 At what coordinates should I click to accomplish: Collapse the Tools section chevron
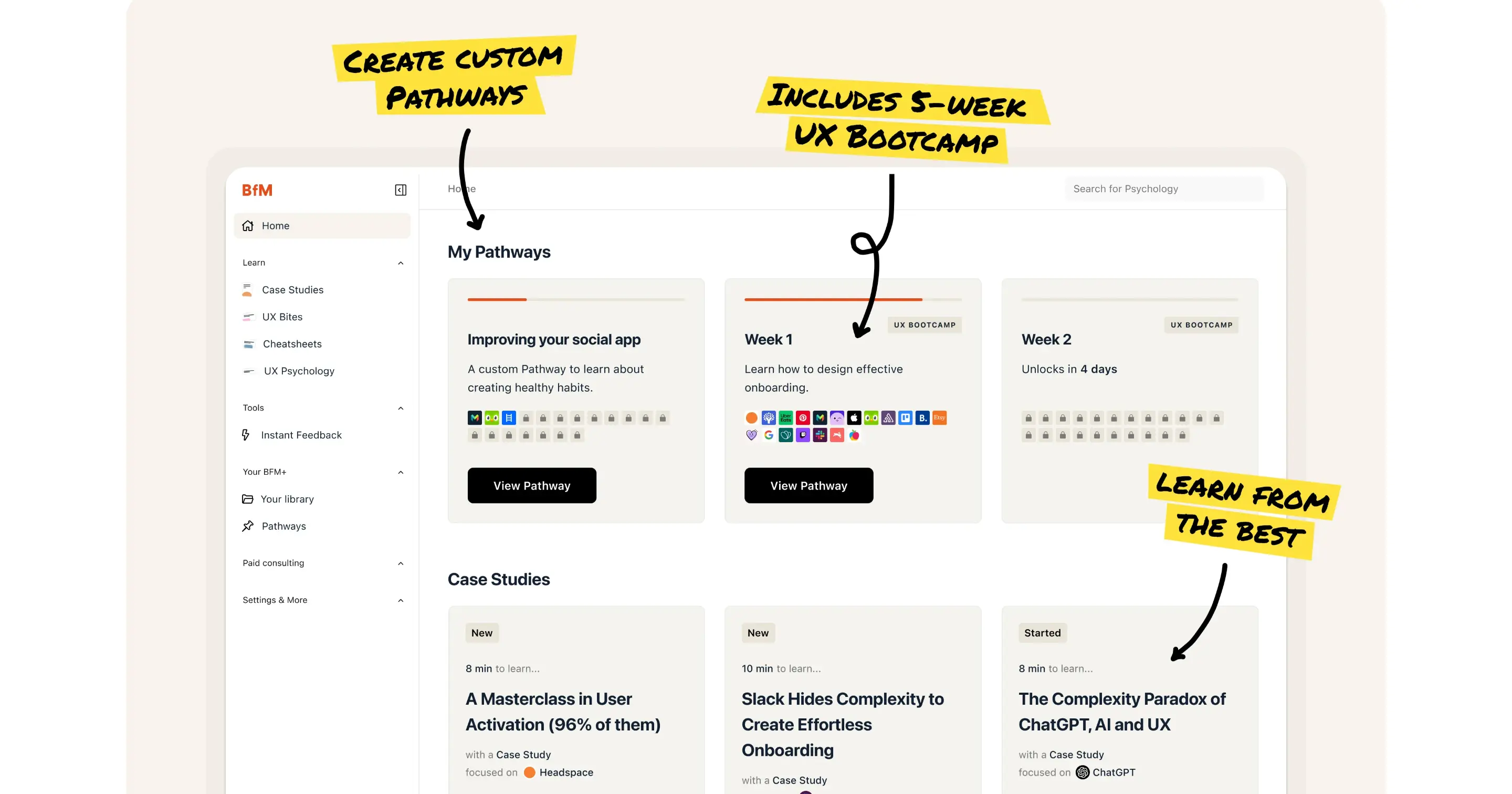click(x=400, y=408)
